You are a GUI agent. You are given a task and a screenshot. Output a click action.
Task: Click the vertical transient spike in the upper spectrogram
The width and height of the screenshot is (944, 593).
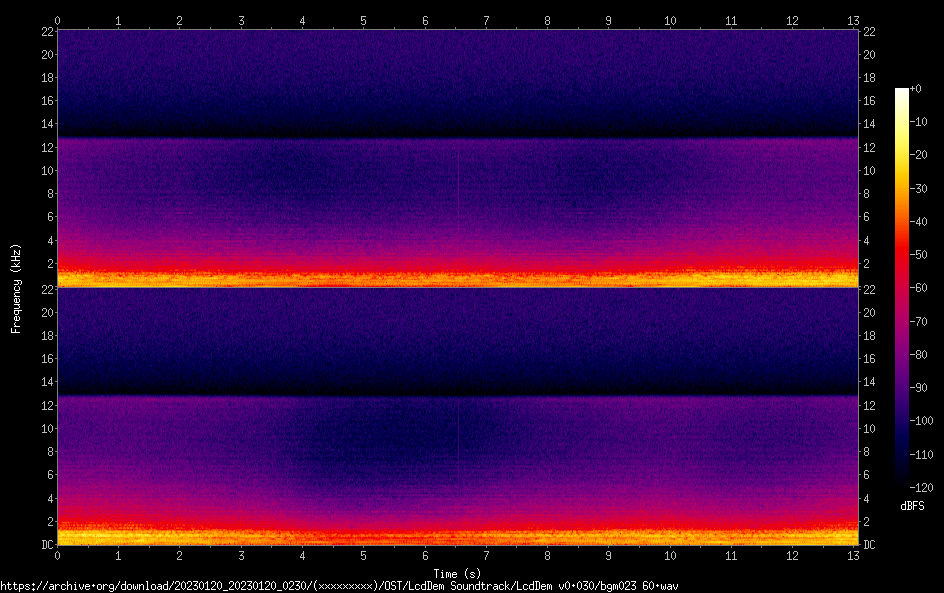[x=458, y=180]
